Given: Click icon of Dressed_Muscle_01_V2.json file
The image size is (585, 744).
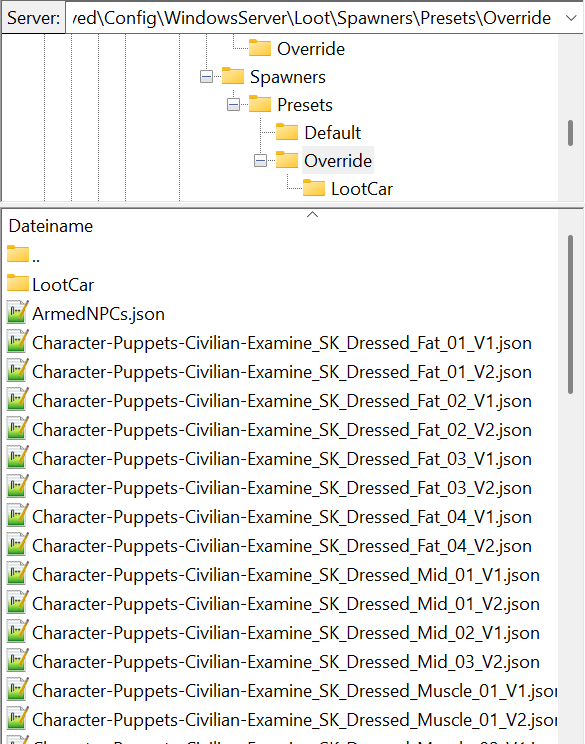Looking at the screenshot, I should (x=18, y=718).
